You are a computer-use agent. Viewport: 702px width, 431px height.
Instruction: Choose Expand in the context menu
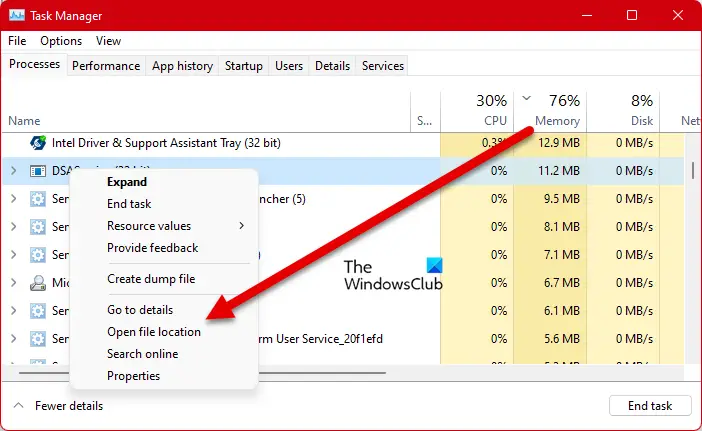click(127, 182)
